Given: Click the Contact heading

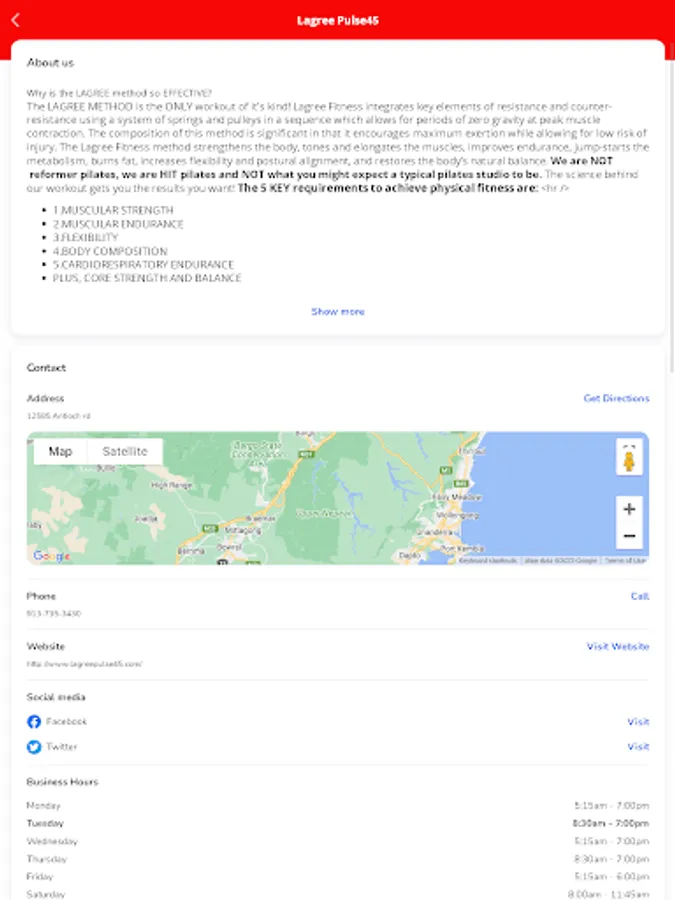Looking at the screenshot, I should [46, 368].
